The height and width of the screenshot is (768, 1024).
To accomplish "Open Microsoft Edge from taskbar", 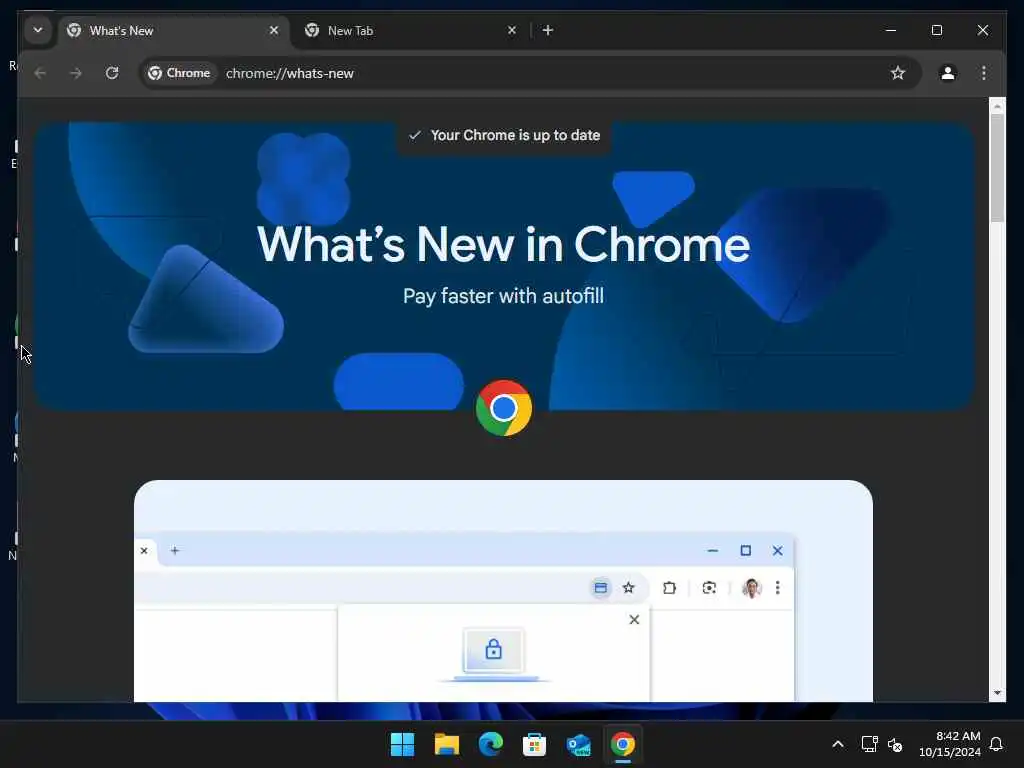I will [490, 744].
